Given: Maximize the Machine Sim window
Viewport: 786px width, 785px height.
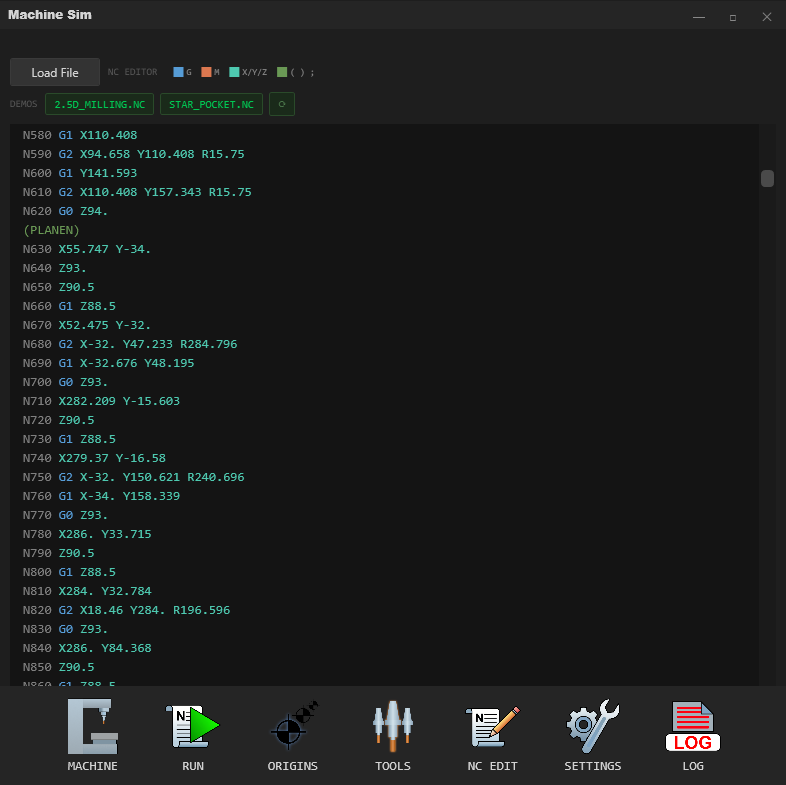Looking at the screenshot, I should coord(733,17).
